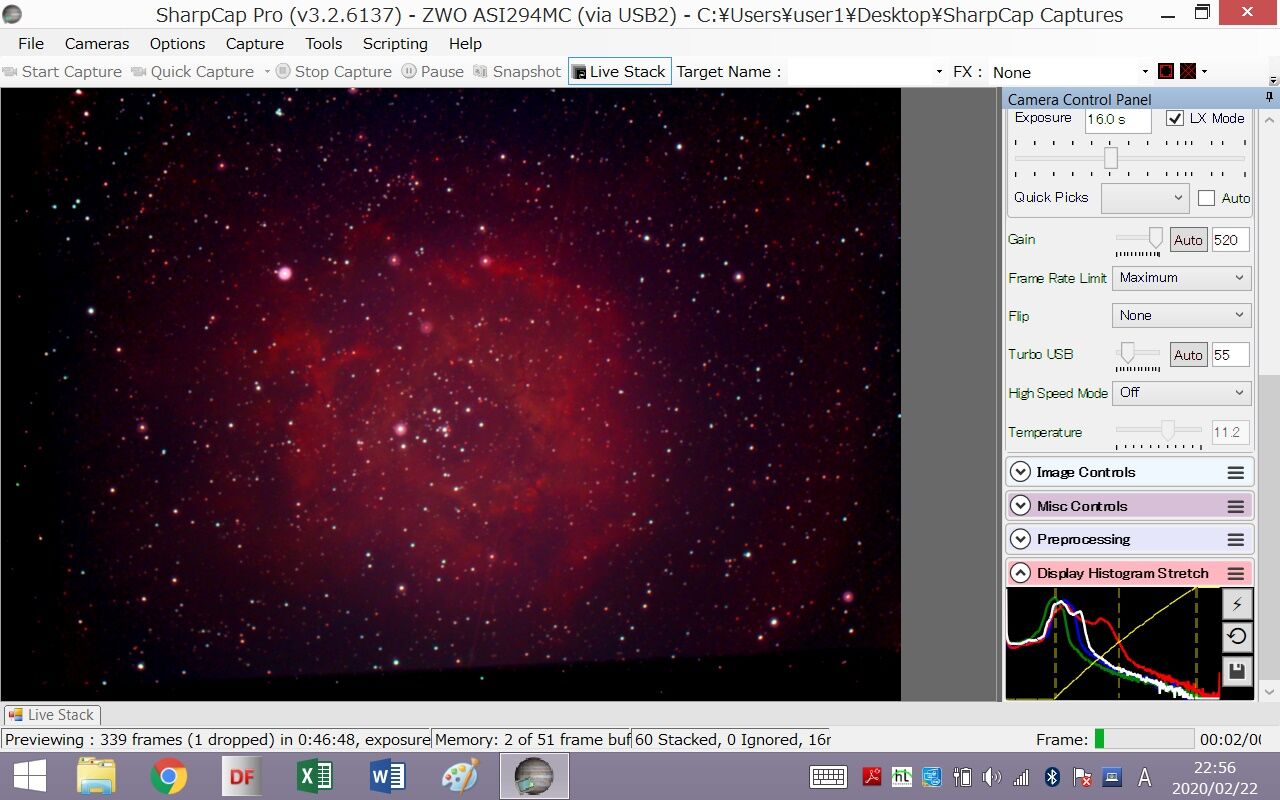Click the Pause button
This screenshot has width=1280, height=800.
433,72
